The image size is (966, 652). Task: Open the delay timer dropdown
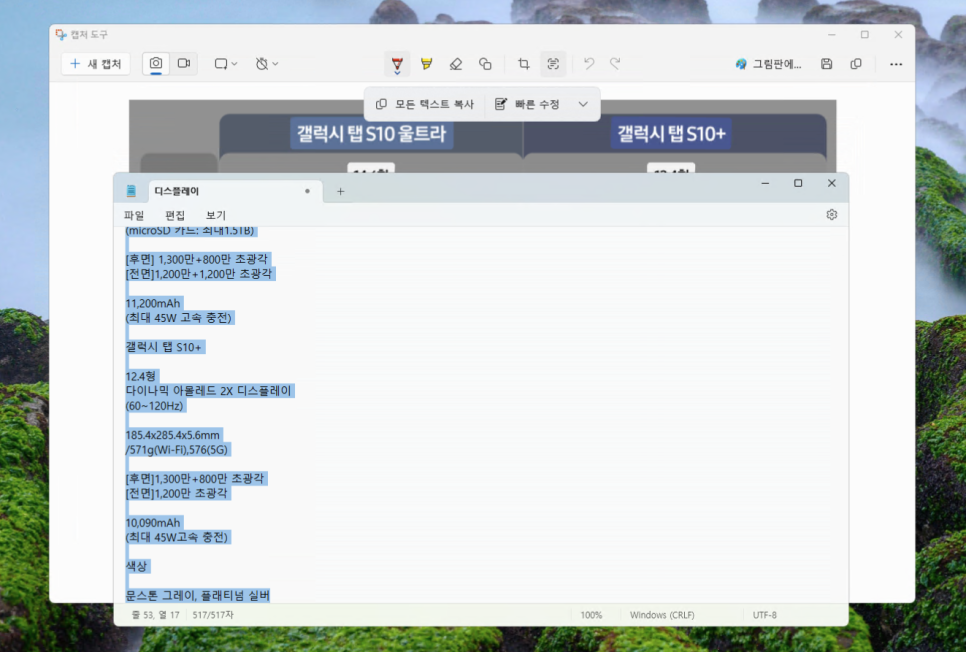coord(267,63)
